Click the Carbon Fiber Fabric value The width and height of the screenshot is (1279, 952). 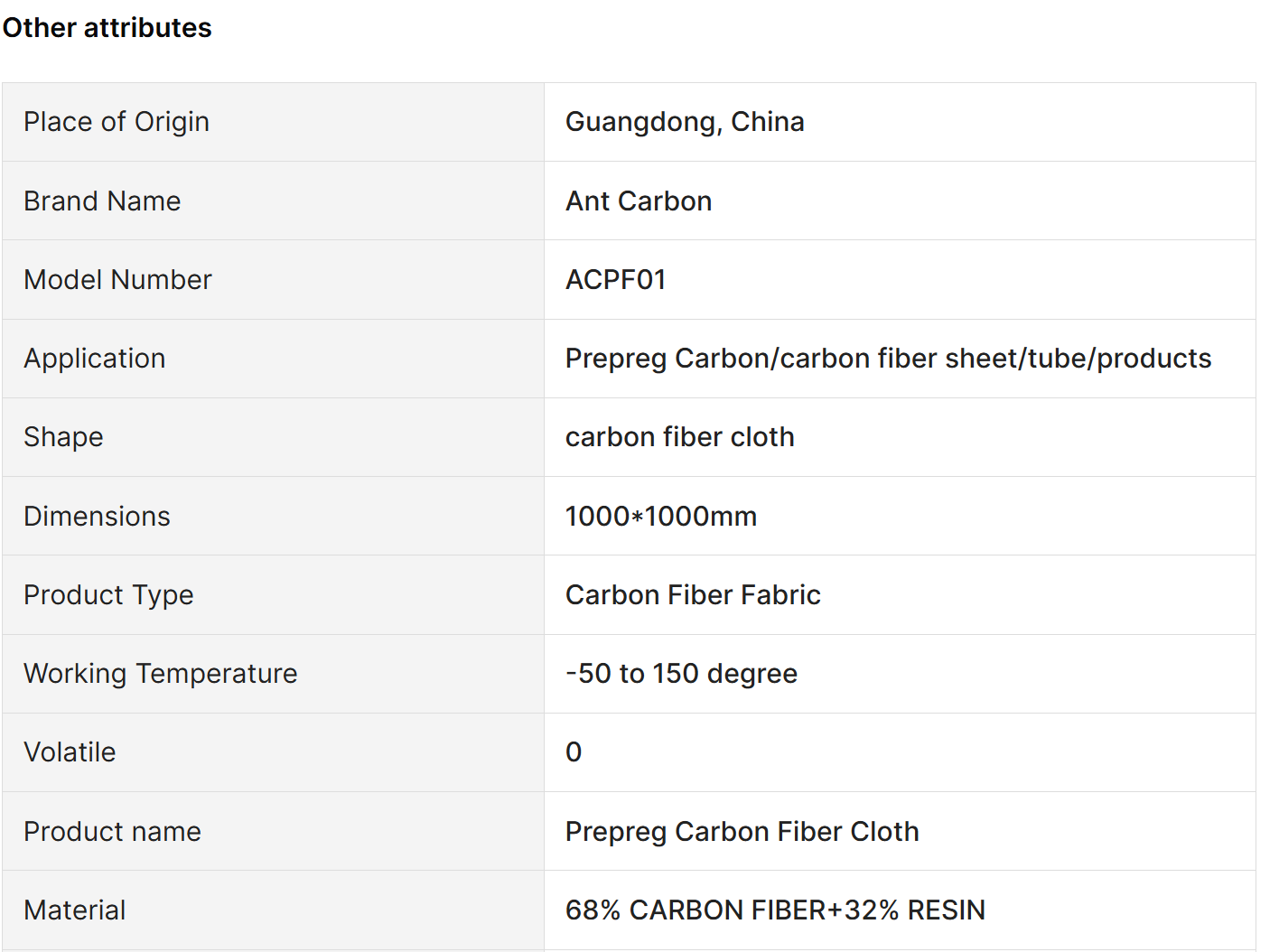click(693, 595)
